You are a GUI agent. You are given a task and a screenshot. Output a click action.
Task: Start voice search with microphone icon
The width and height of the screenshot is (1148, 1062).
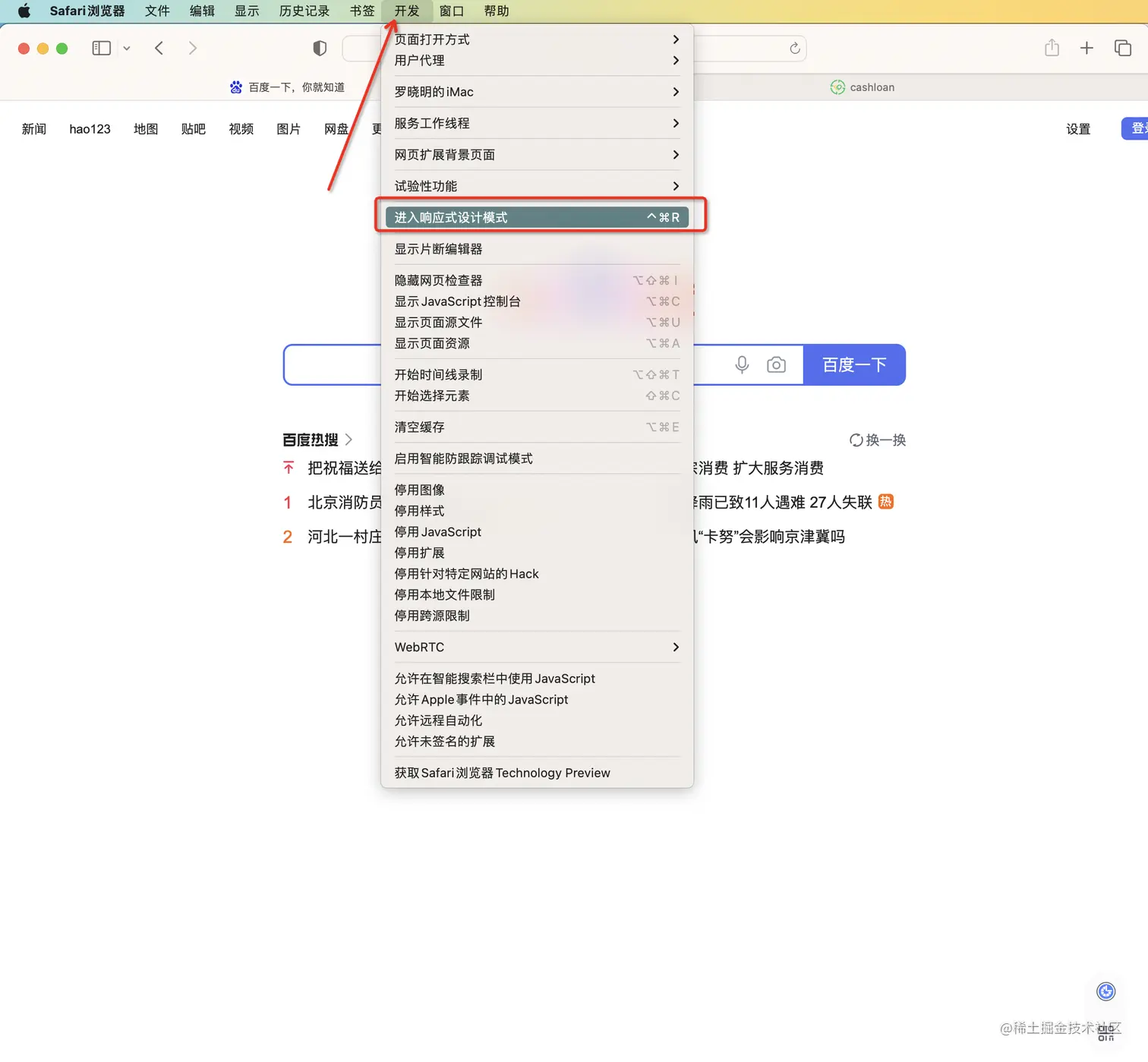(x=742, y=365)
